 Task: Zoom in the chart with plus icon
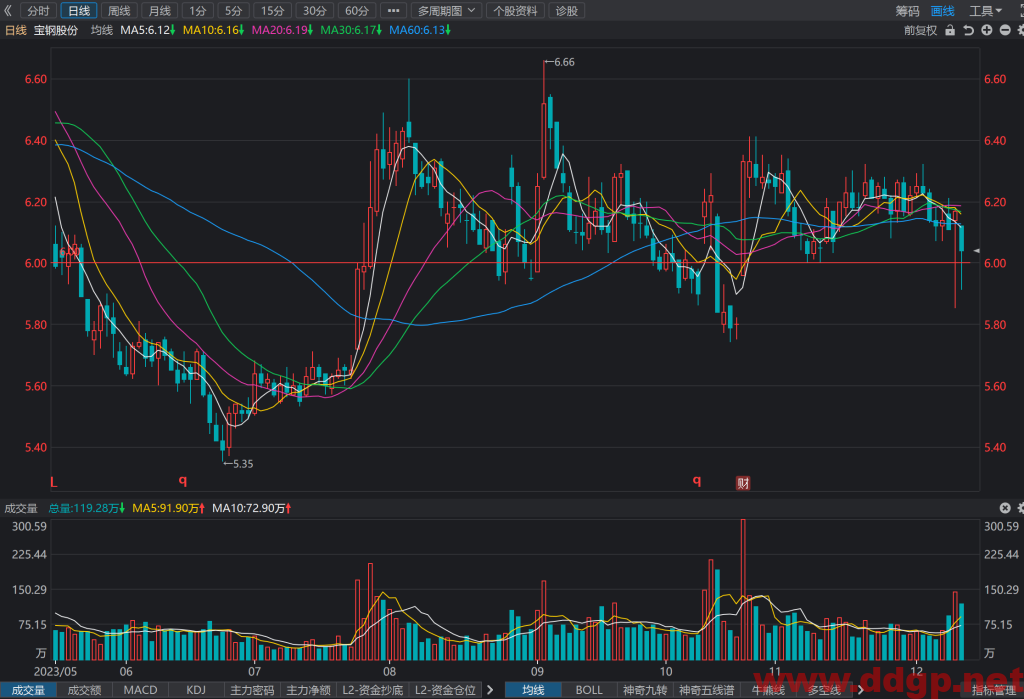987,30
